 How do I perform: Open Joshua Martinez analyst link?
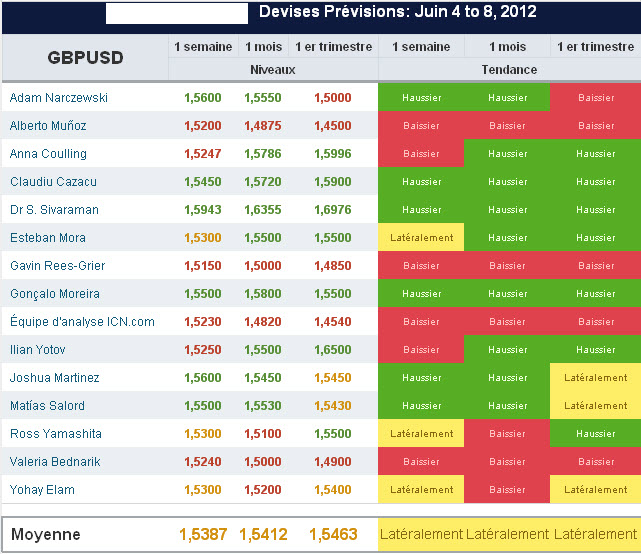pos(54,378)
